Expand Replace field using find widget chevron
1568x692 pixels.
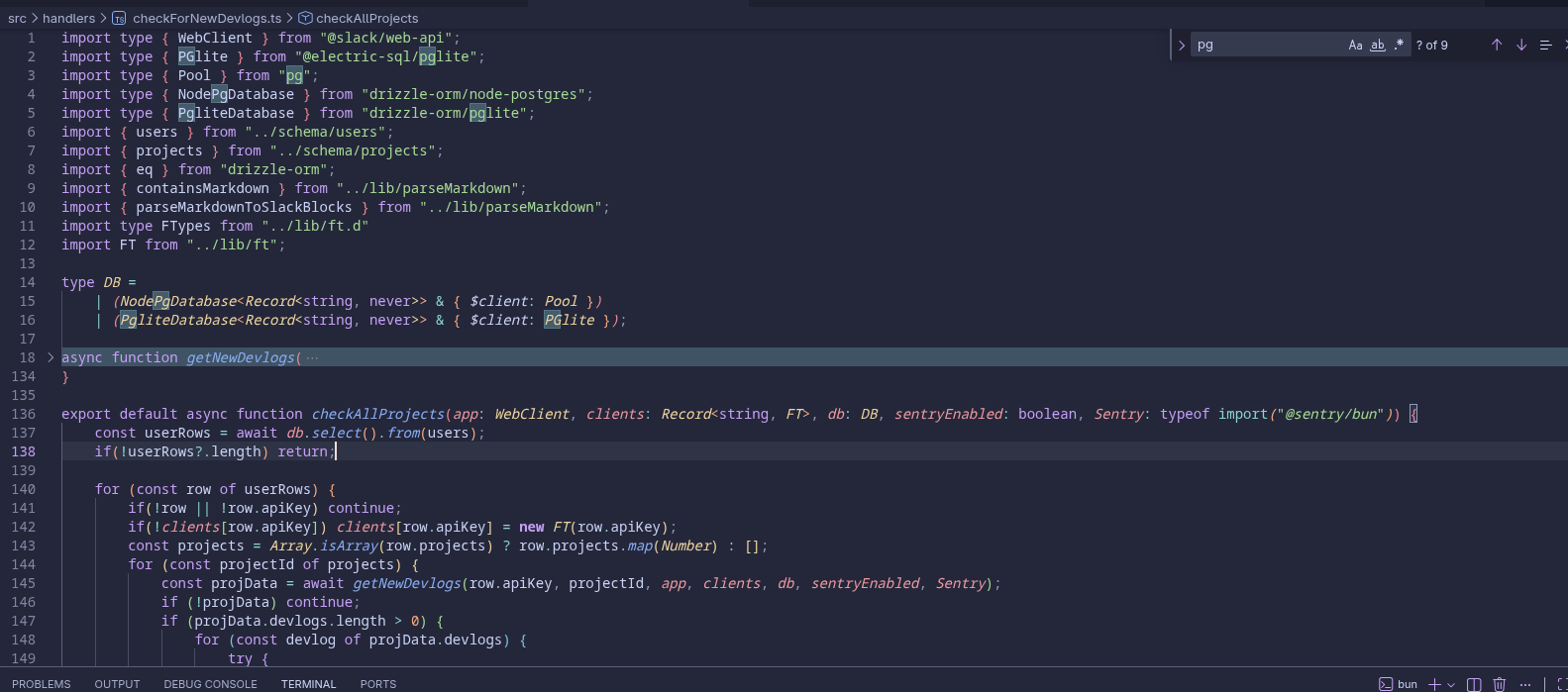[1181, 45]
